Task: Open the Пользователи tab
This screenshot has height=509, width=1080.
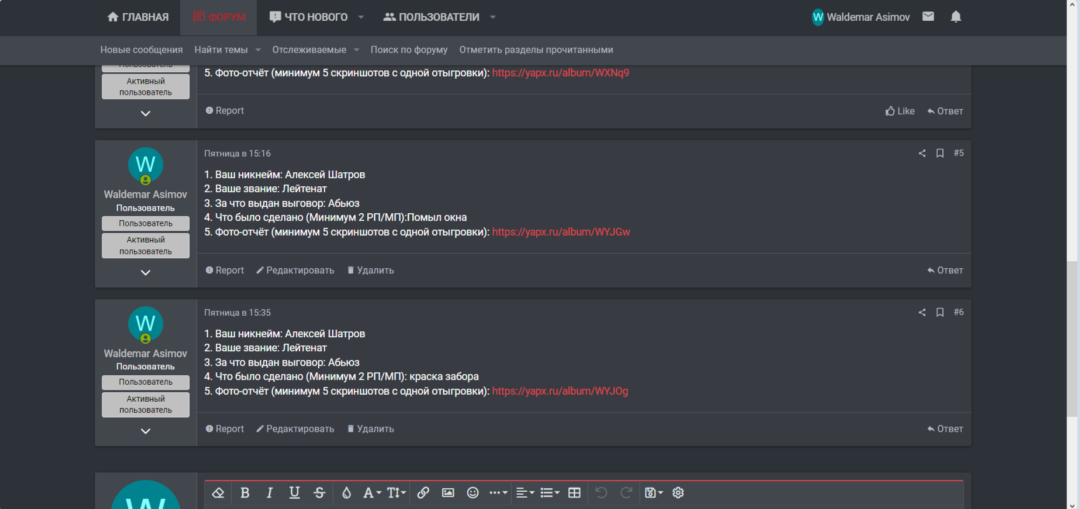Action: pyautogui.click(x=431, y=17)
